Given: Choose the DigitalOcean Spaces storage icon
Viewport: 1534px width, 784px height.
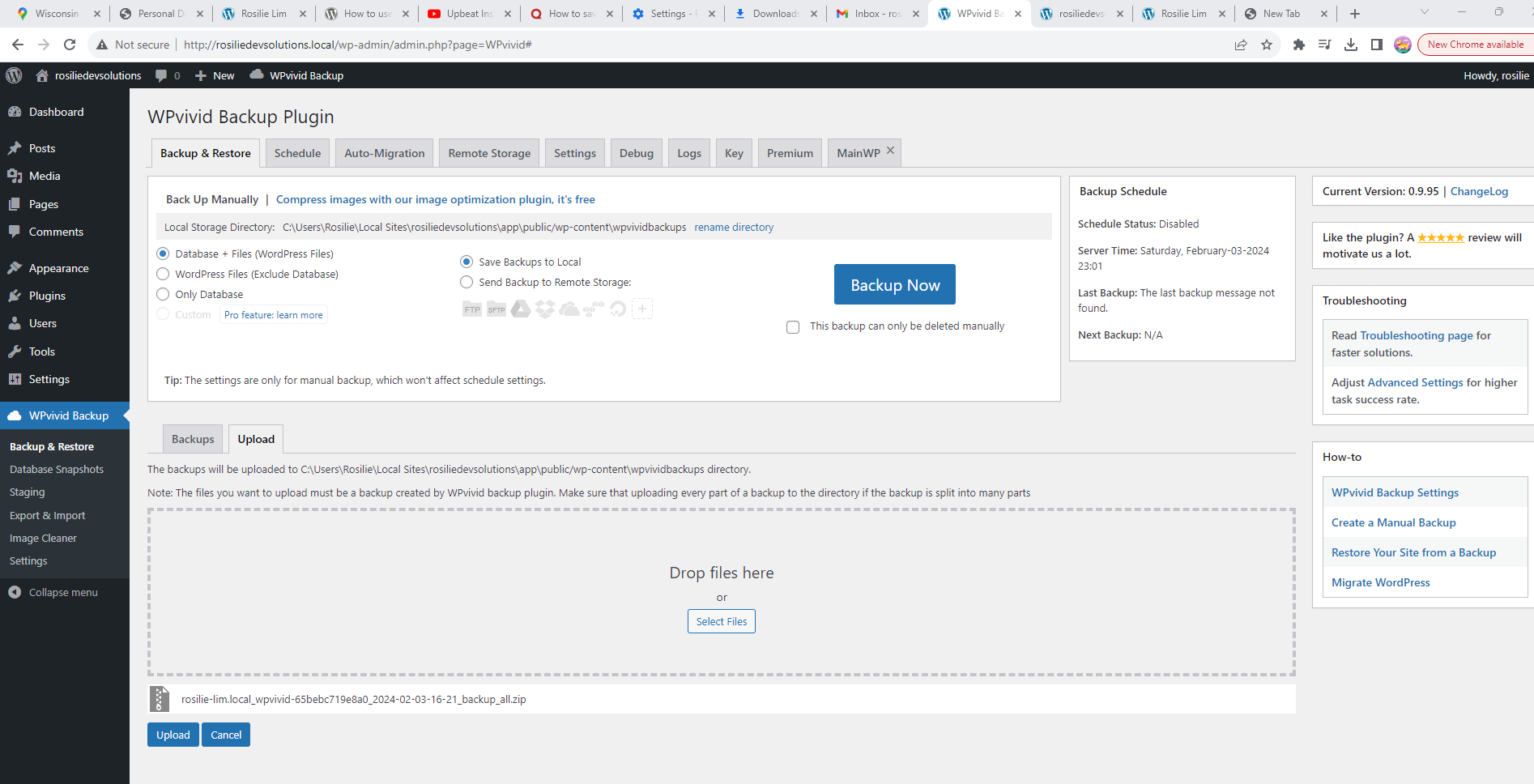Looking at the screenshot, I should [618, 309].
